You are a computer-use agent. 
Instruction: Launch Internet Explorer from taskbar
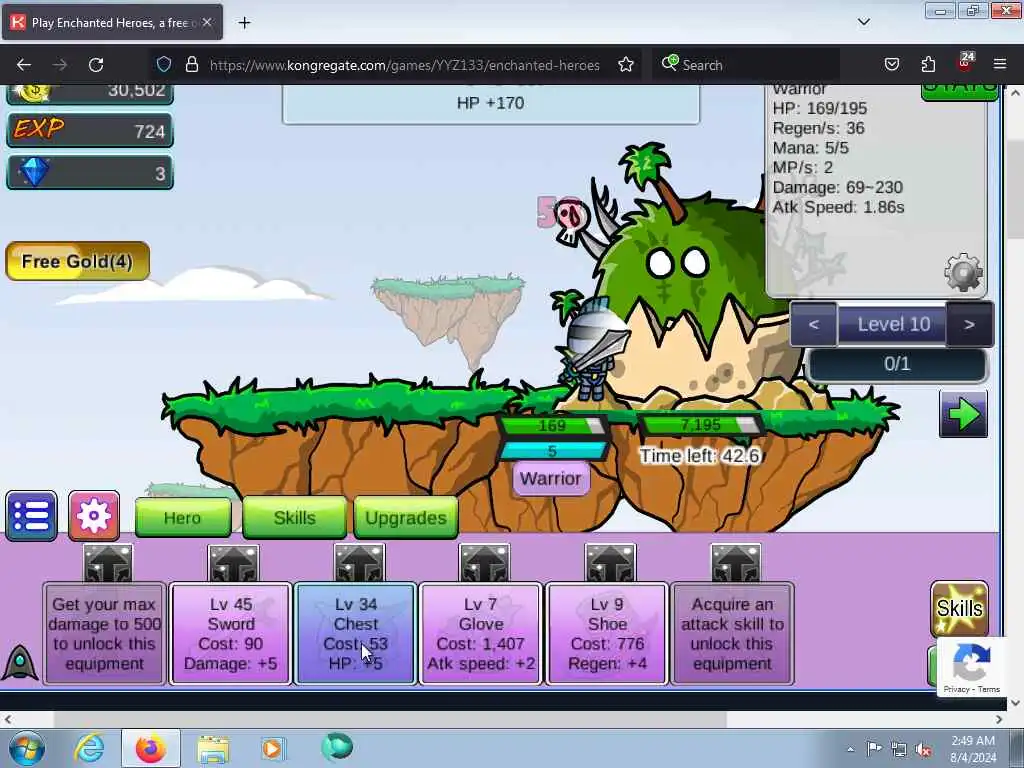tap(88, 749)
